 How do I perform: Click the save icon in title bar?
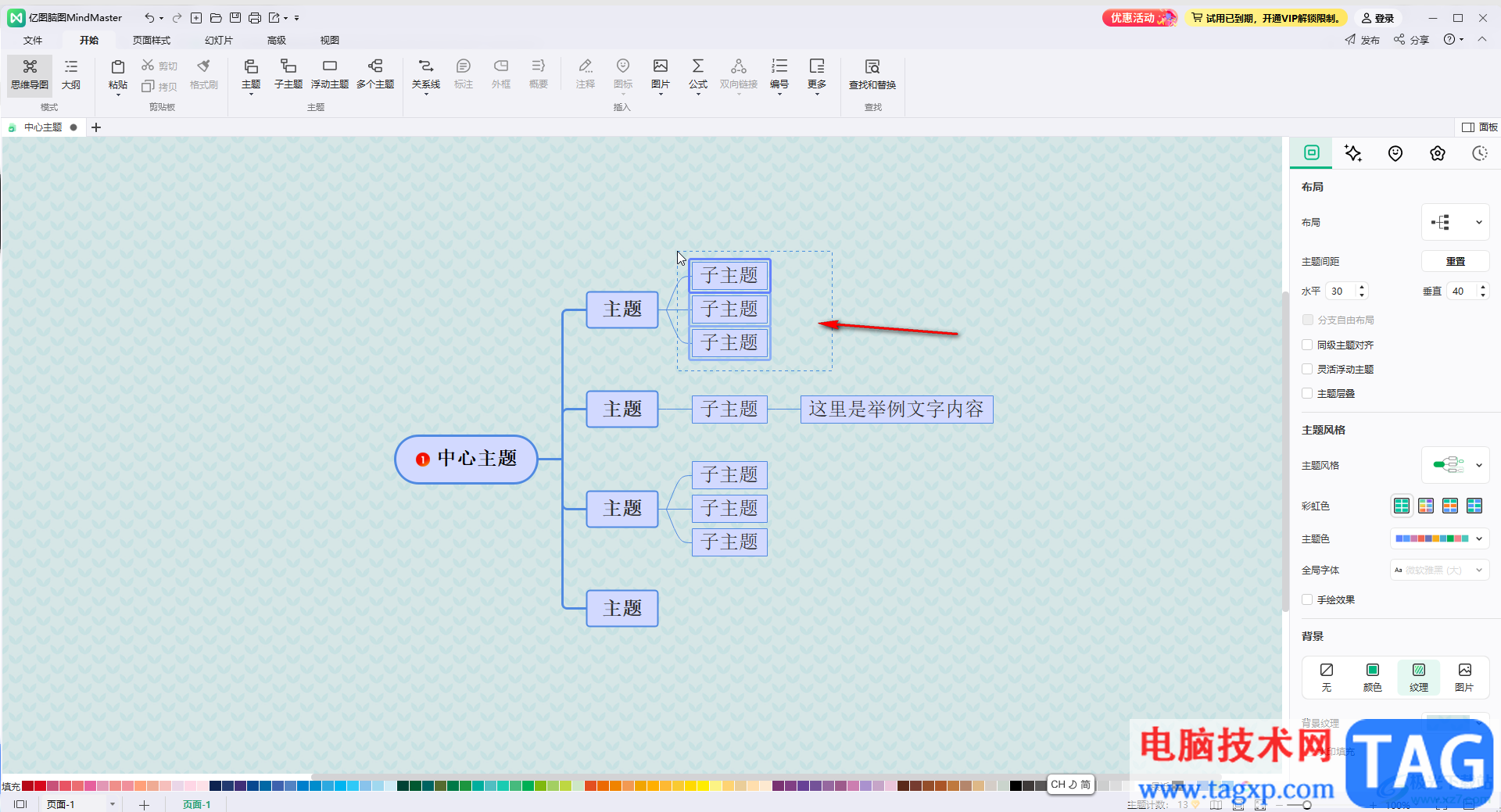(235, 18)
